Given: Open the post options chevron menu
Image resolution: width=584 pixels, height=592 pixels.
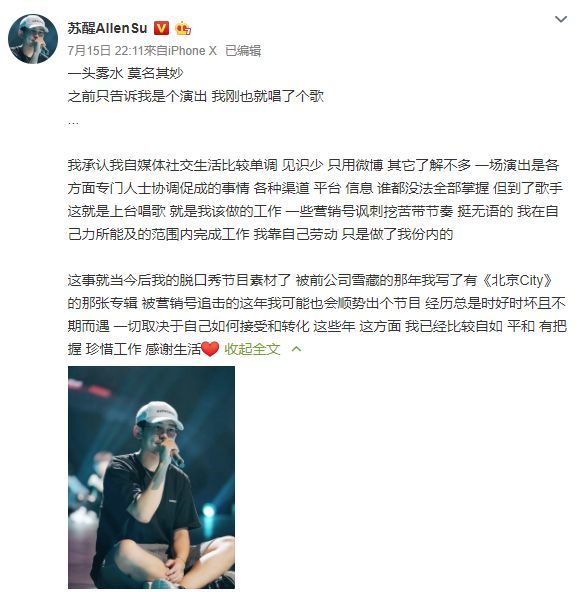Looking at the screenshot, I should point(561,19).
